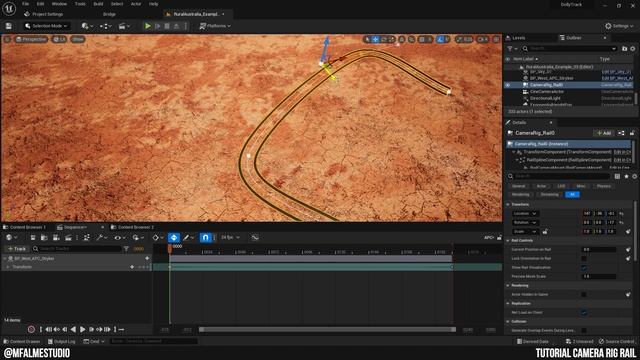Image resolution: width=640 pixels, height=360 pixels.
Task: Enable Generate Overlap Events During Level checkbox
Action: [x=584, y=331]
